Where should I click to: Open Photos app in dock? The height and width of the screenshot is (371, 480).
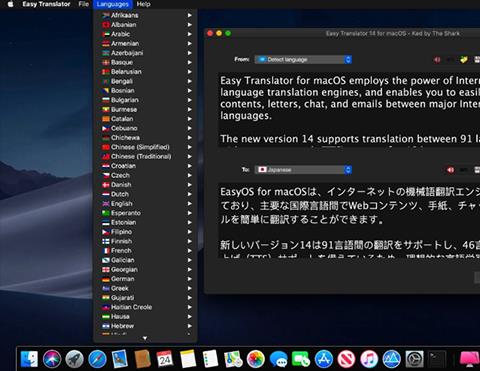click(x=256, y=359)
